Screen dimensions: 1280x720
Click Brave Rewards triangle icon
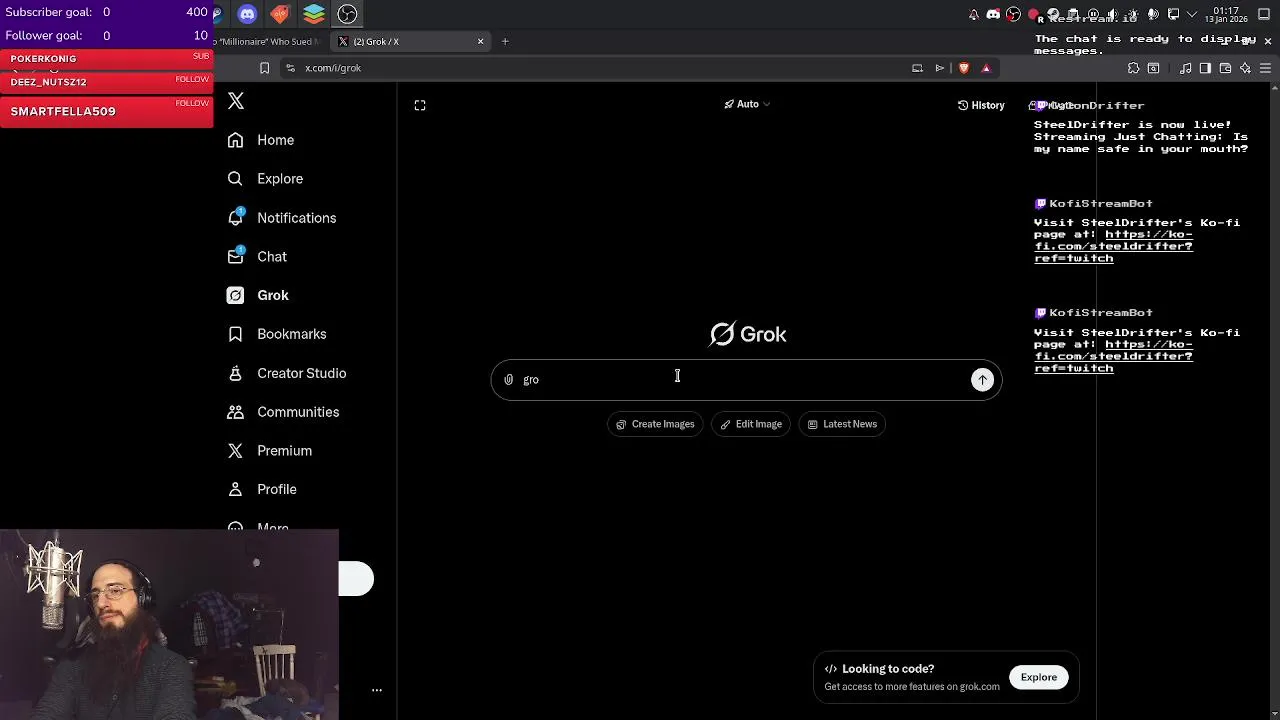(986, 68)
